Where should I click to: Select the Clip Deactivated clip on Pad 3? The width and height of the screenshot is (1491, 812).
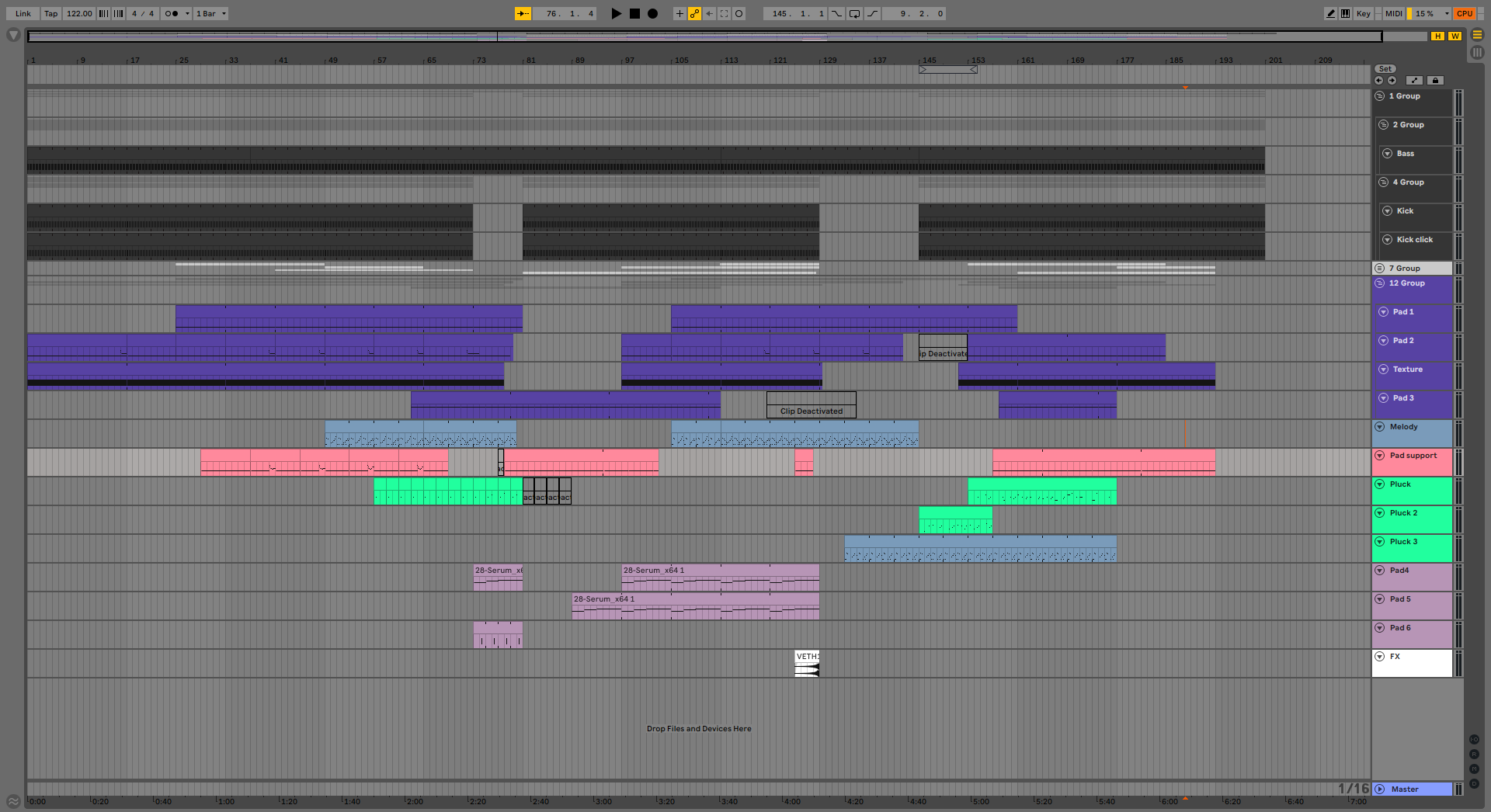(812, 405)
